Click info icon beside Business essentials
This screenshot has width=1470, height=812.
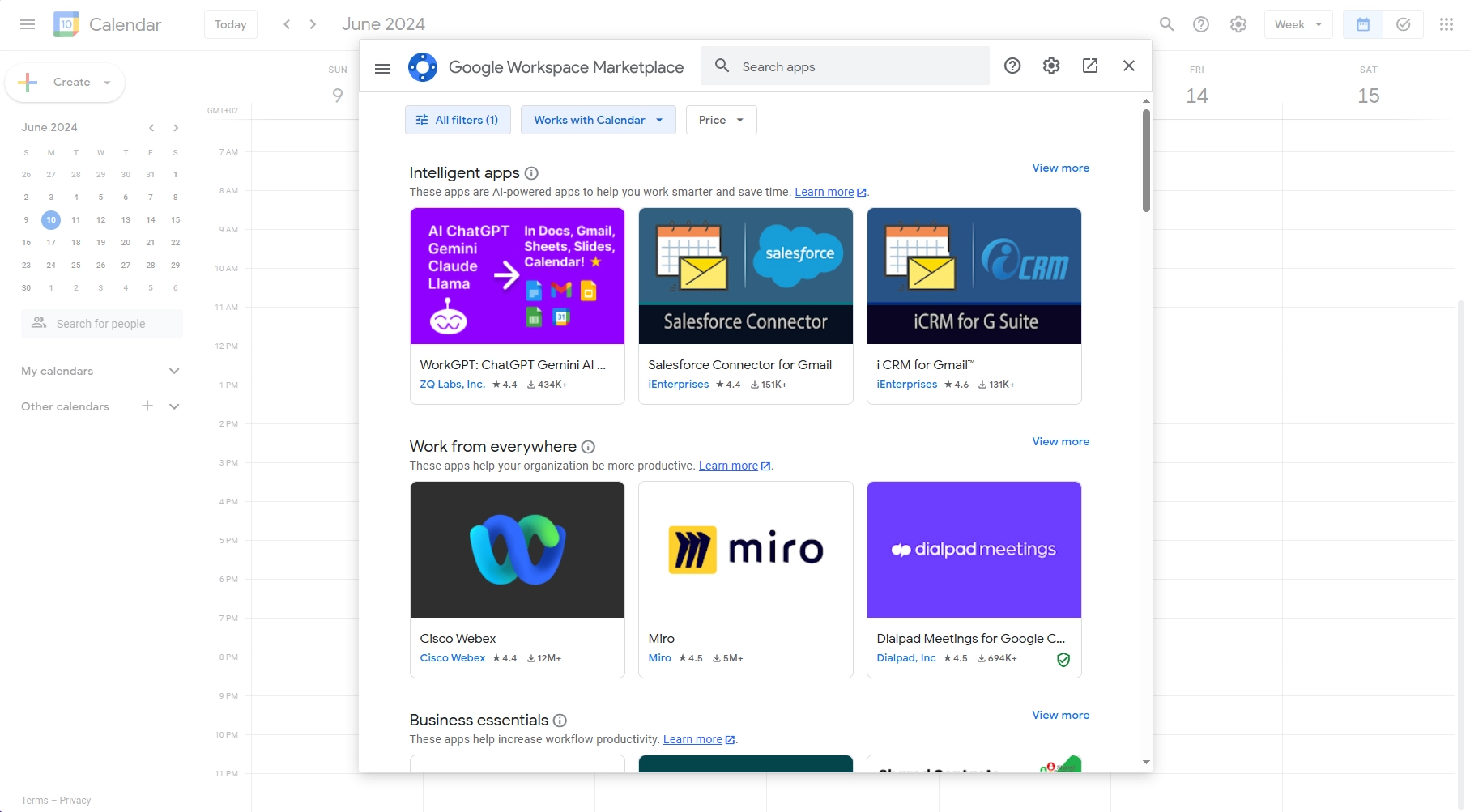tap(560, 721)
